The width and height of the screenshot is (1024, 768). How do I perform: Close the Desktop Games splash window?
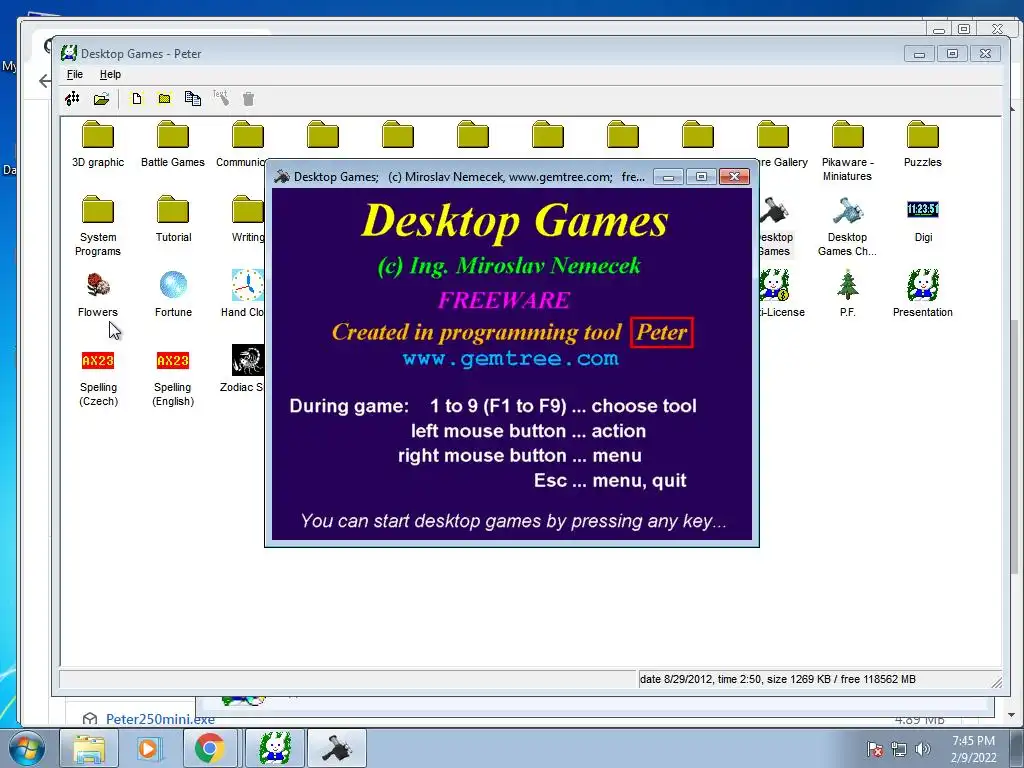click(734, 176)
